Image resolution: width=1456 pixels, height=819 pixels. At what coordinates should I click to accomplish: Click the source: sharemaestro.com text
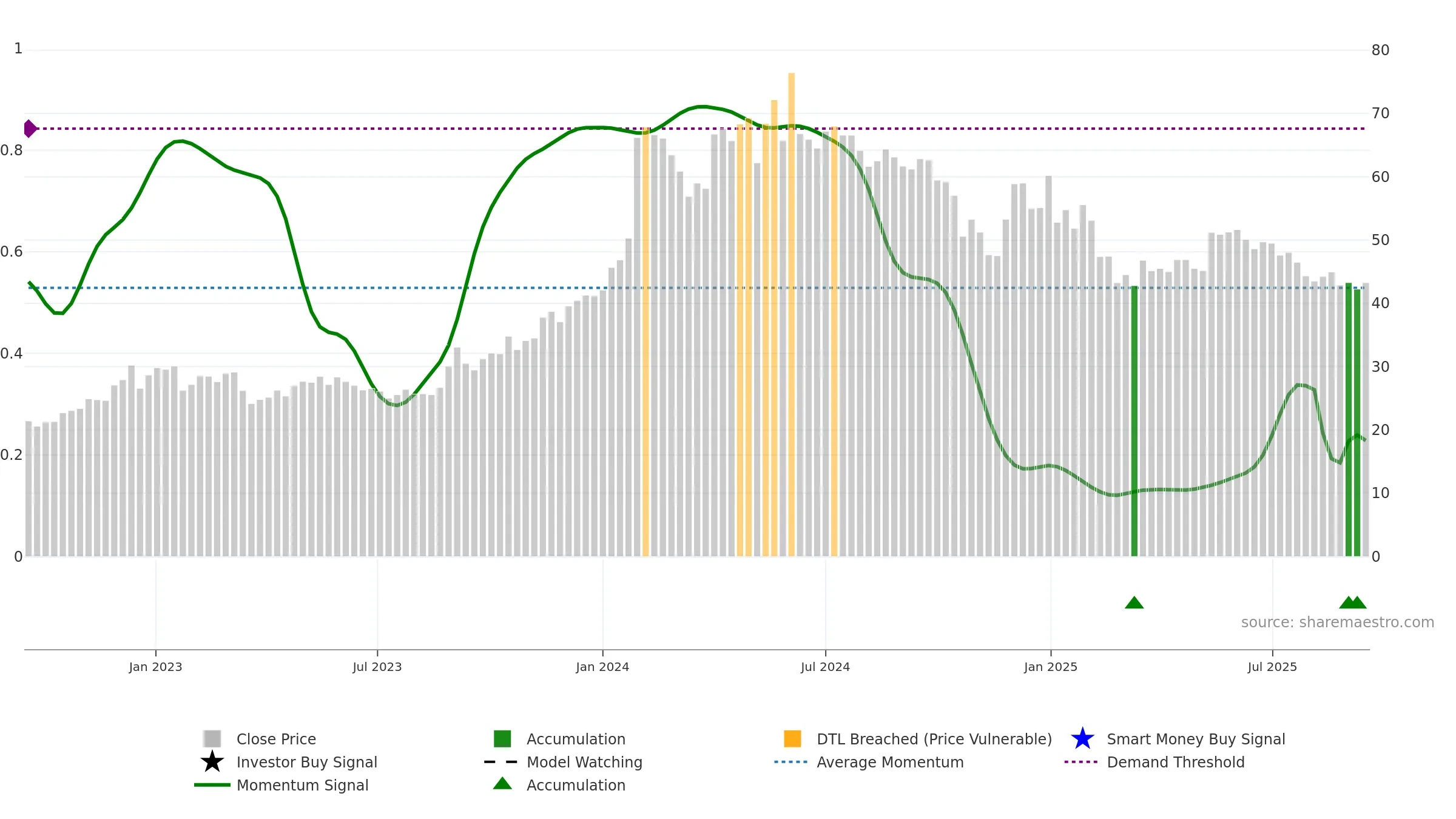1338,622
